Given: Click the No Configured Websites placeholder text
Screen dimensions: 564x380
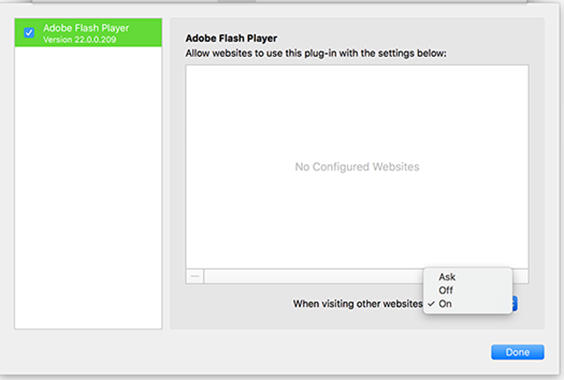Looking at the screenshot, I should [357, 167].
